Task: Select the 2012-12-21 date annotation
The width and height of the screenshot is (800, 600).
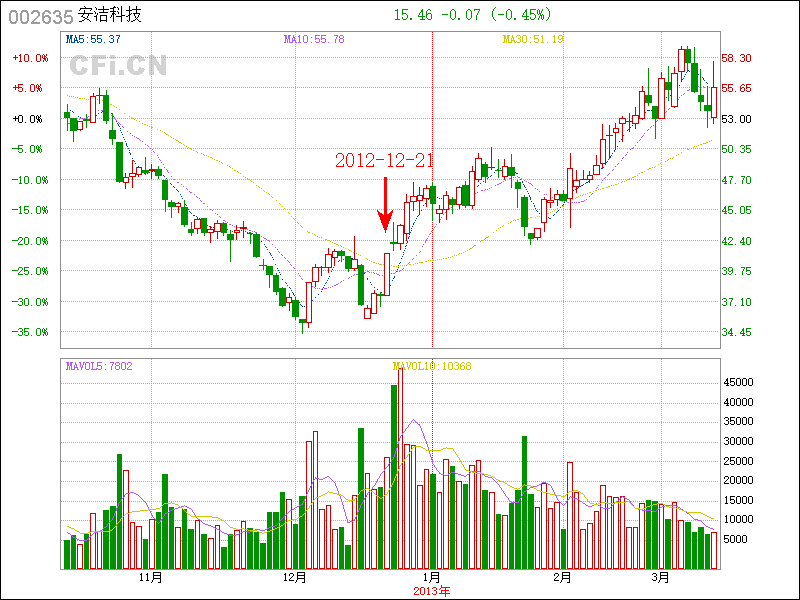Action: (x=384, y=160)
